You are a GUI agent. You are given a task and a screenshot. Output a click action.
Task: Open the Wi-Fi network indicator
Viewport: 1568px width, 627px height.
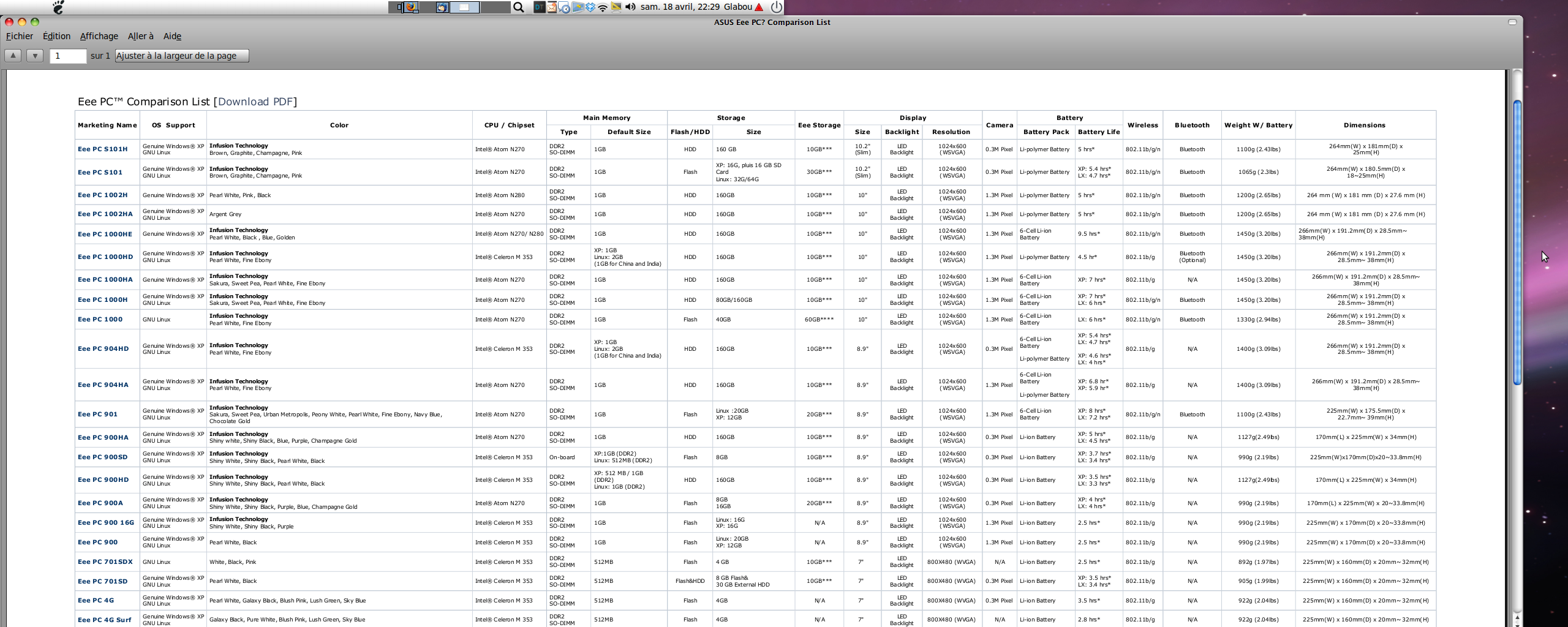(603, 7)
